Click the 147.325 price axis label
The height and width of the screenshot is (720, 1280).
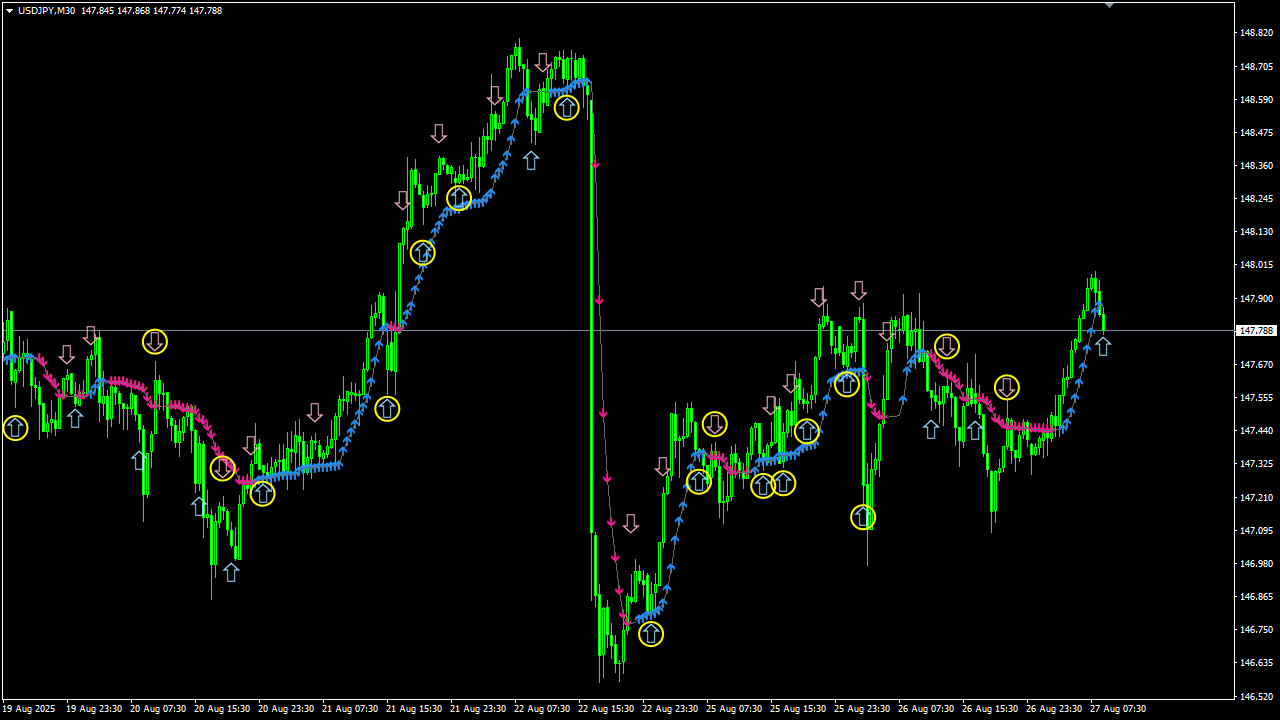1255,464
